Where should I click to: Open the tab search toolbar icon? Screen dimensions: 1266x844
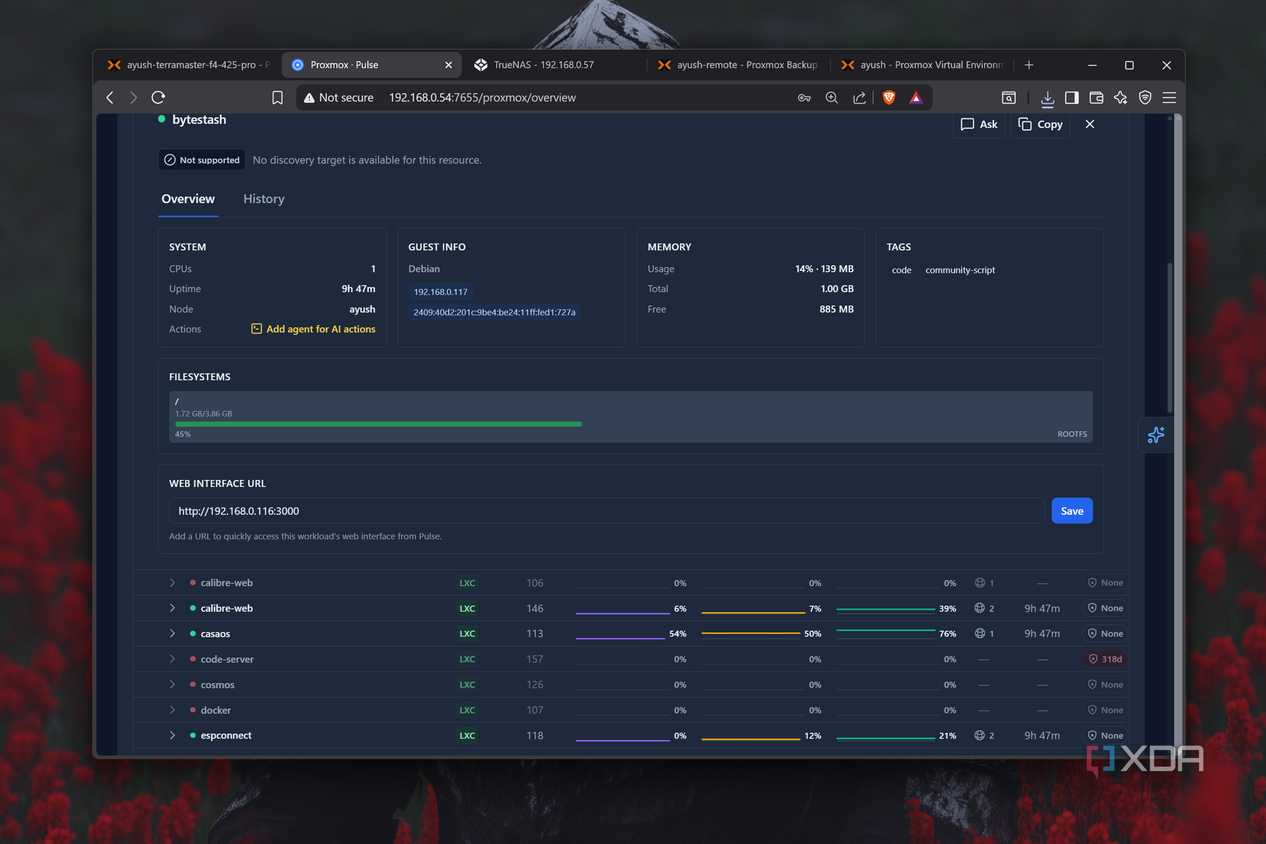(x=1009, y=97)
